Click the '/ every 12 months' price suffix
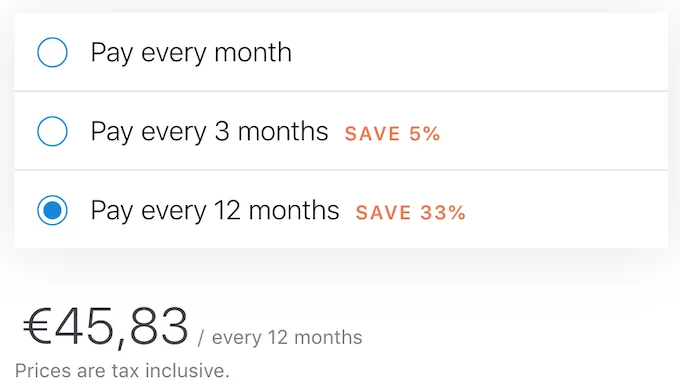This screenshot has width=680, height=391. tap(280, 338)
